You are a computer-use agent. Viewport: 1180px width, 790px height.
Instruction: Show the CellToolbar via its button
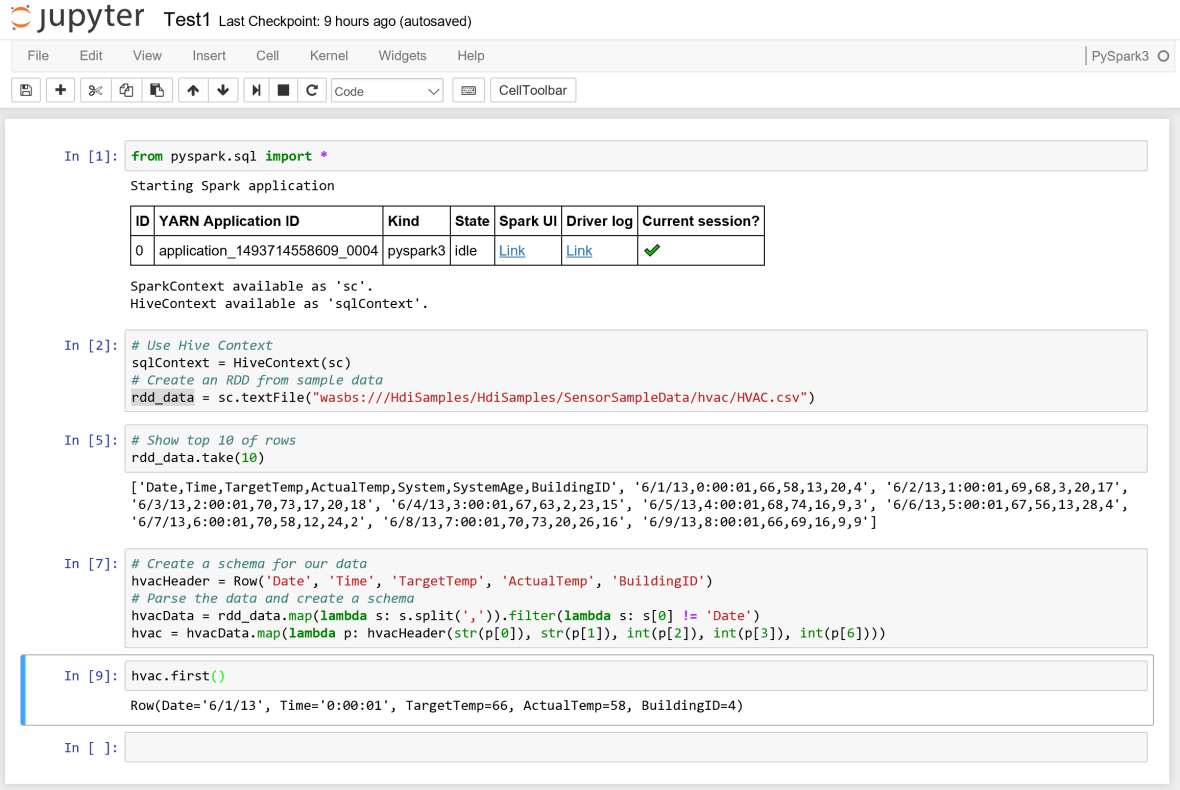[x=533, y=90]
